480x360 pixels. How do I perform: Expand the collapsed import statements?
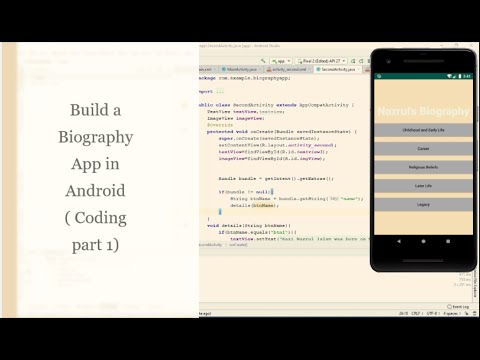coord(220,91)
